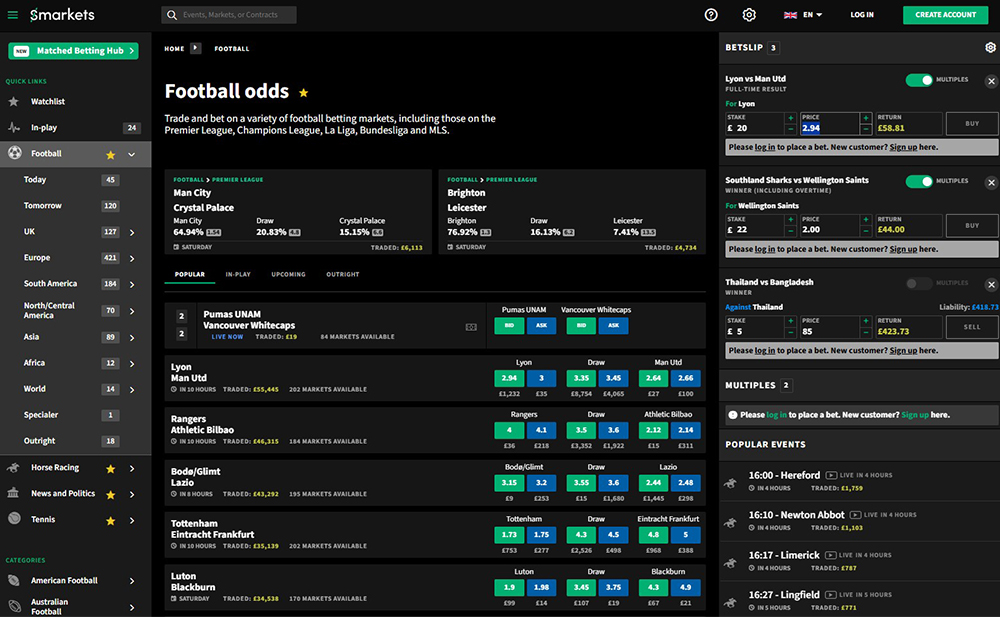The height and width of the screenshot is (617, 1000).
Task: Open the help question mark icon
Action: 710,15
